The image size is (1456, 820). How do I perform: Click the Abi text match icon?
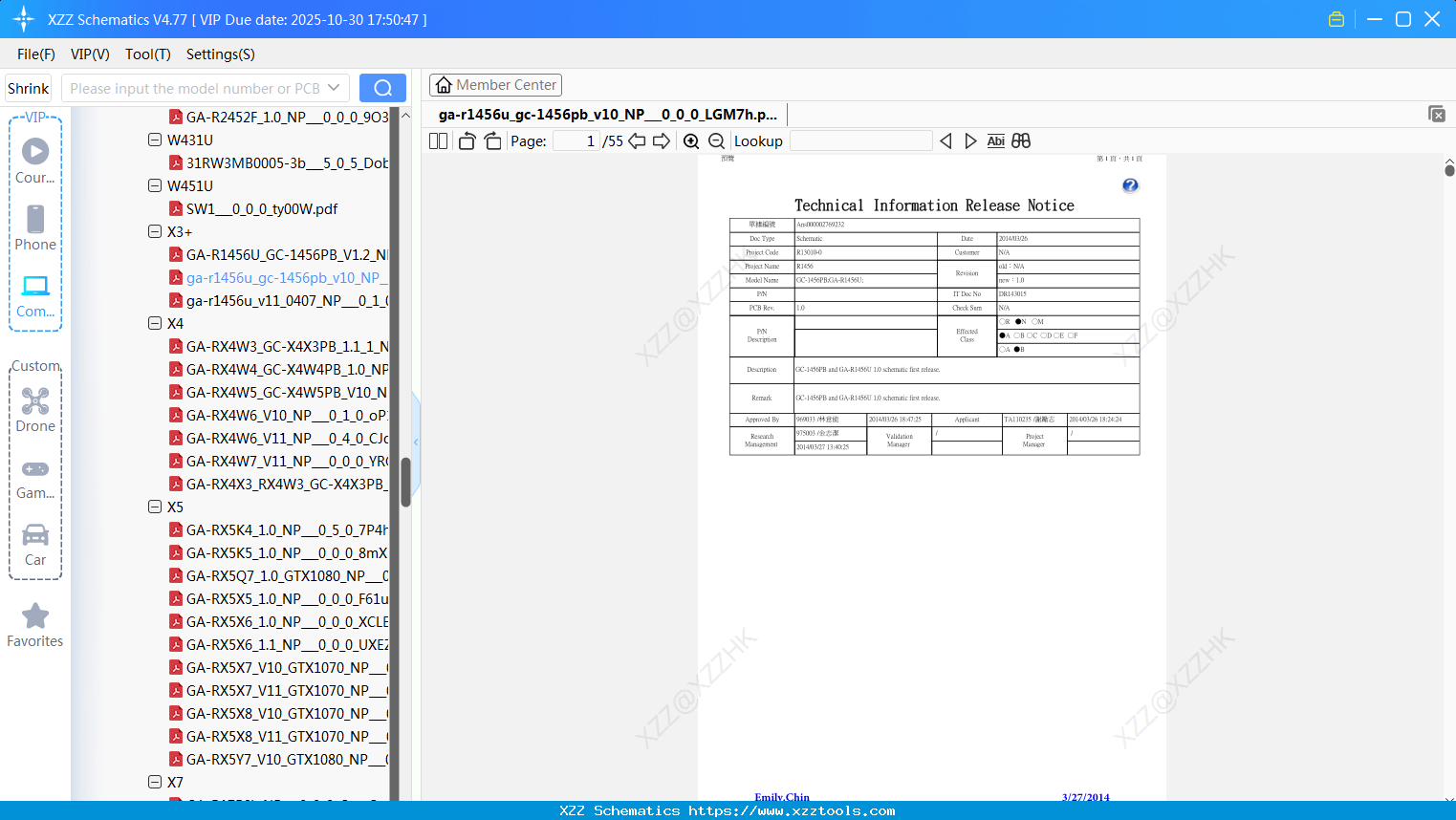995,141
